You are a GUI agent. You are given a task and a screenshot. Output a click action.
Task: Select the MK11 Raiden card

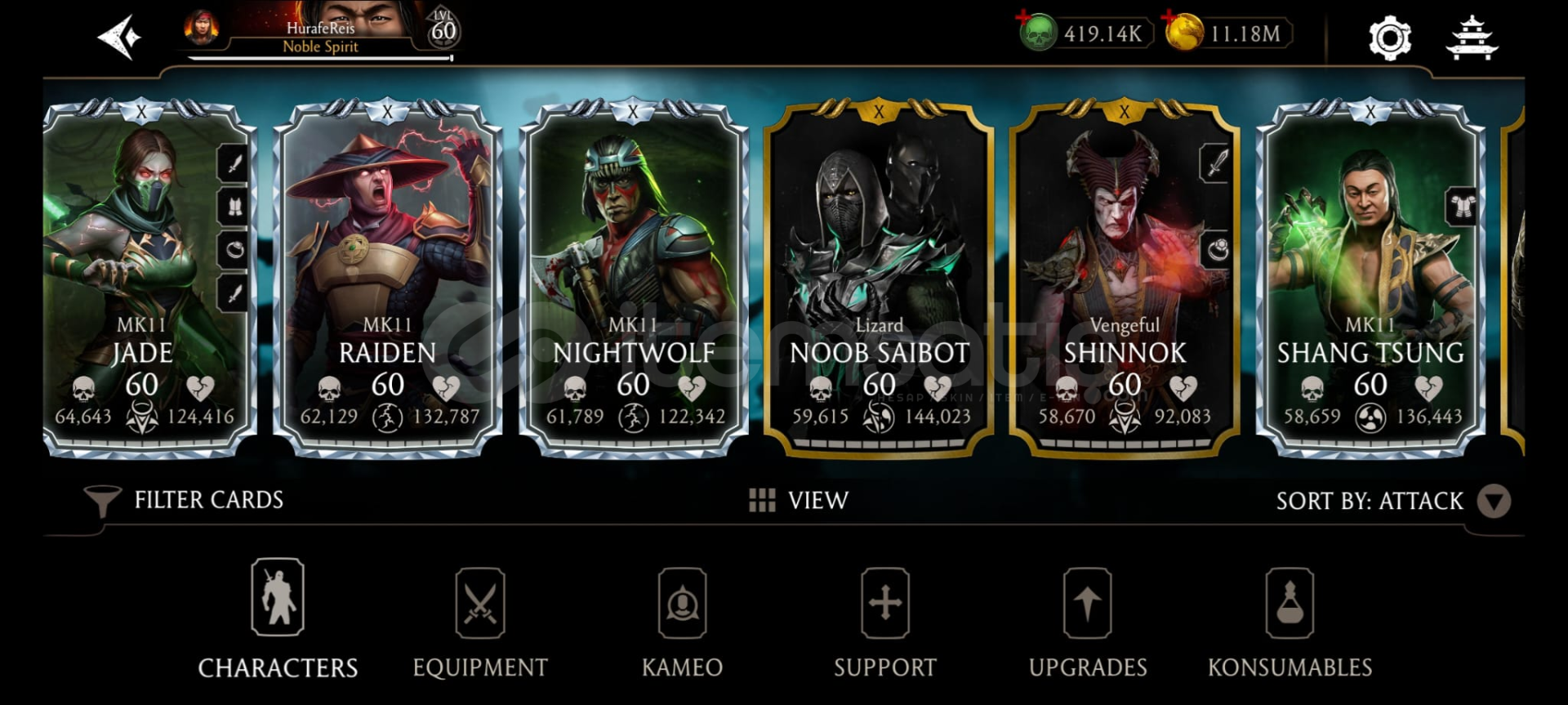(x=387, y=278)
